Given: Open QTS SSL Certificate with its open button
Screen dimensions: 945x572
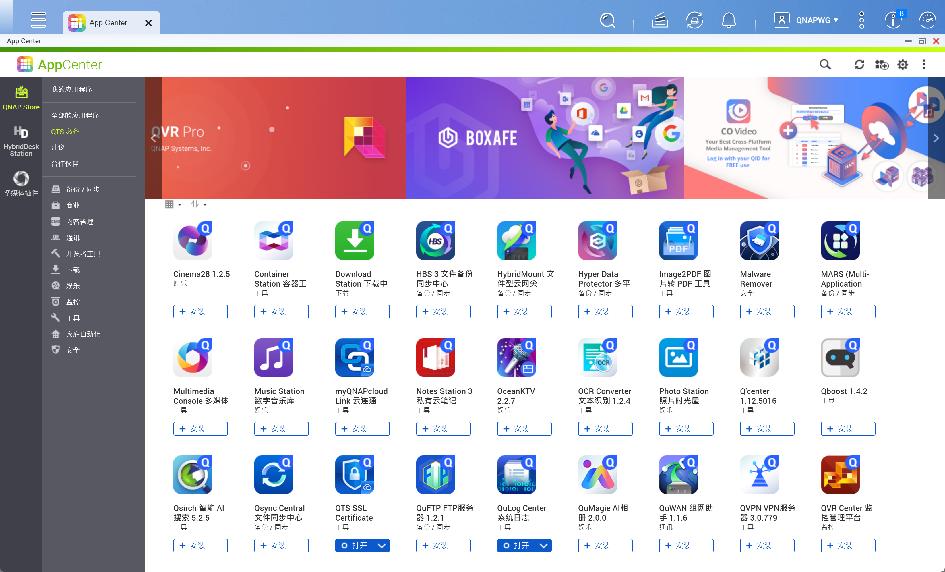Looking at the screenshot, I should coord(355,545).
